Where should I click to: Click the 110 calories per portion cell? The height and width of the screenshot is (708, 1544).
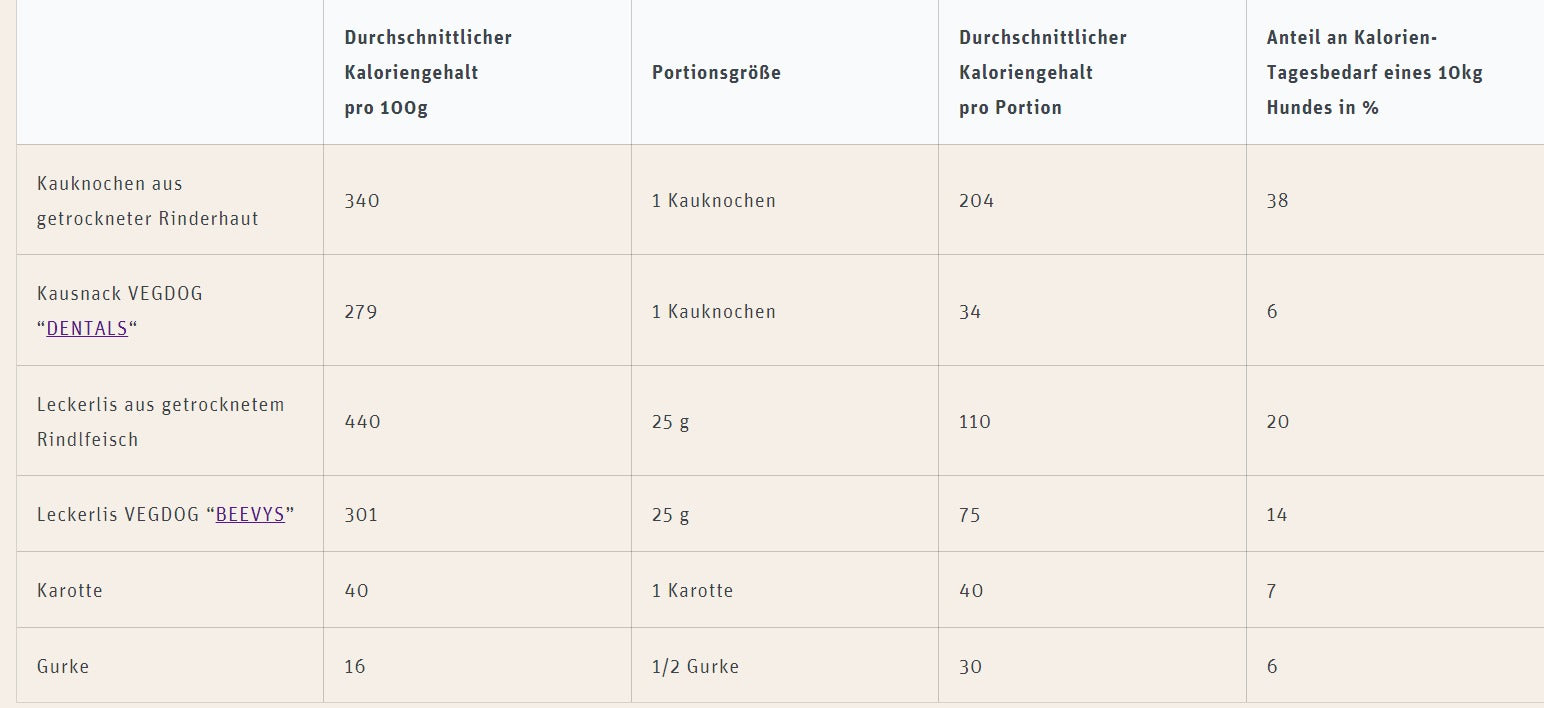974,422
